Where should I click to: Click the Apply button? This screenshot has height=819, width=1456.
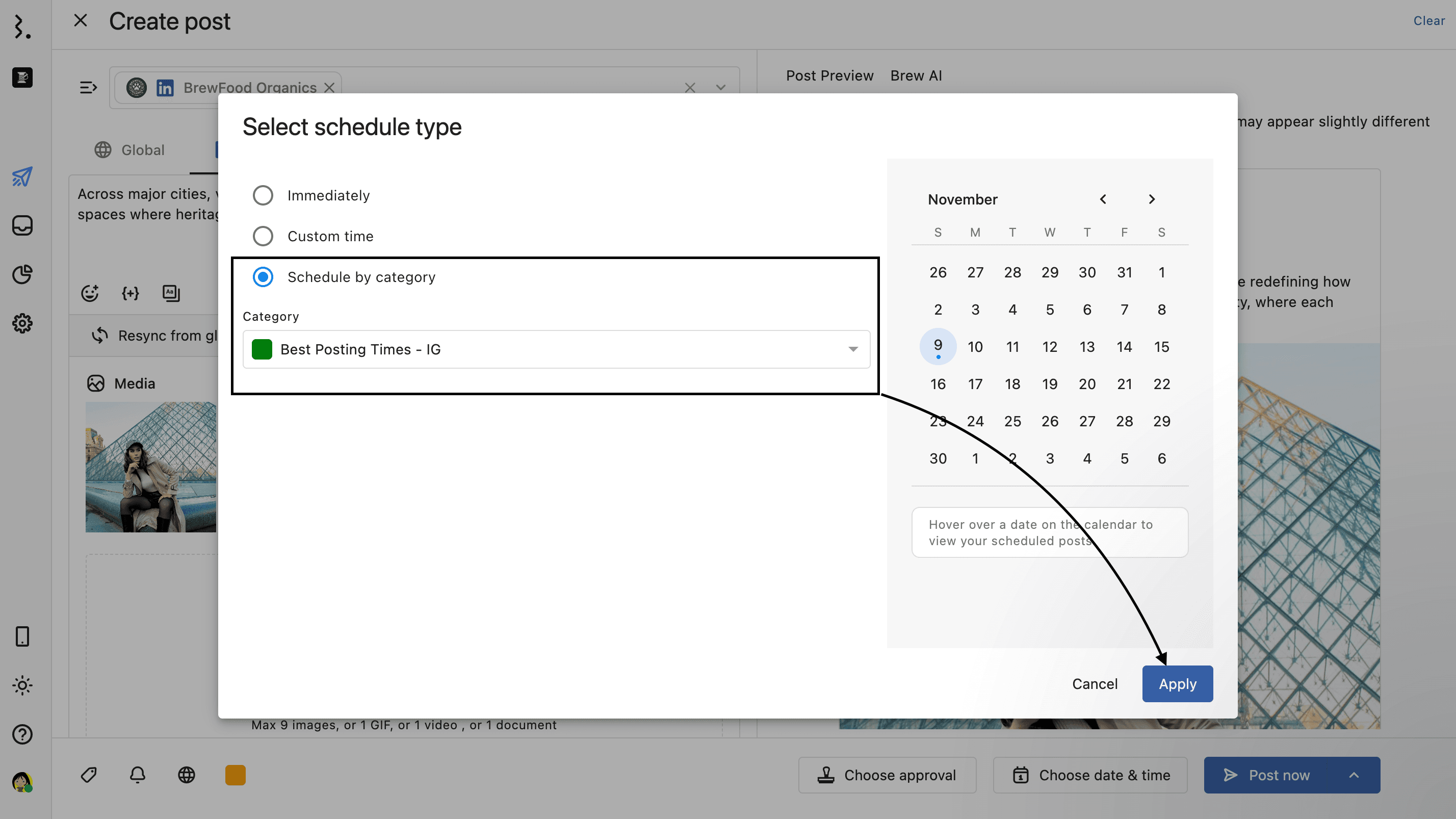pos(1177,684)
